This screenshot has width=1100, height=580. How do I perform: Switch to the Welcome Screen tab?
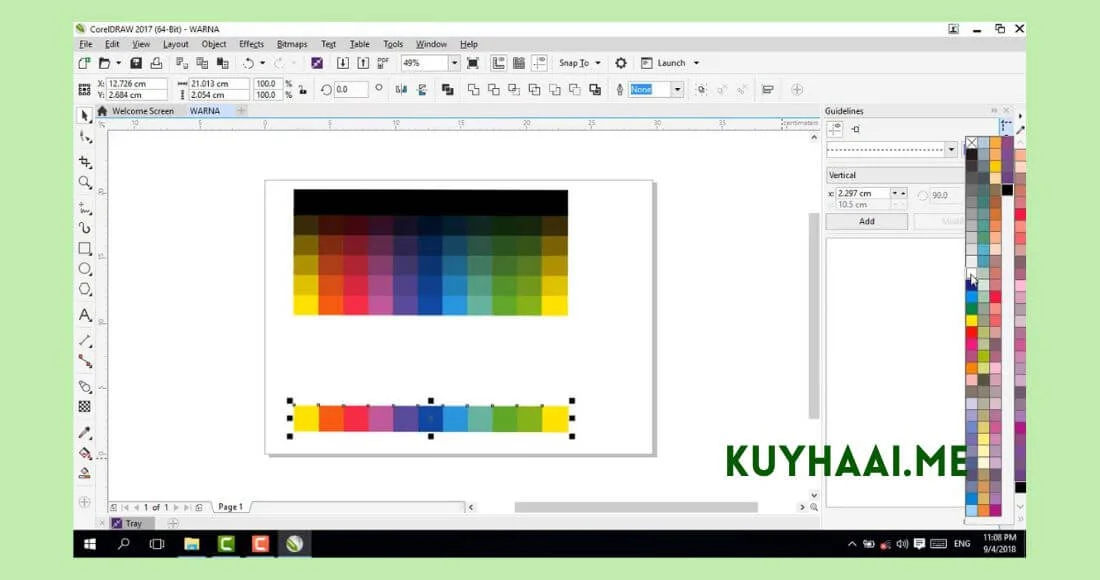(142, 111)
